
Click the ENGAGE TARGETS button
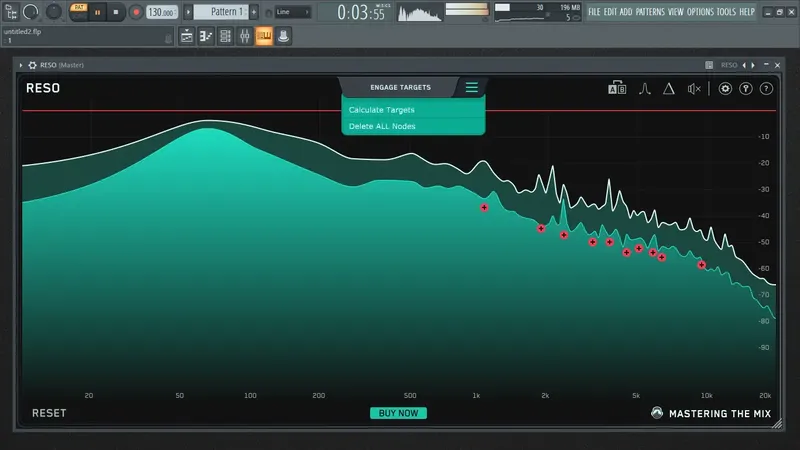(400, 87)
